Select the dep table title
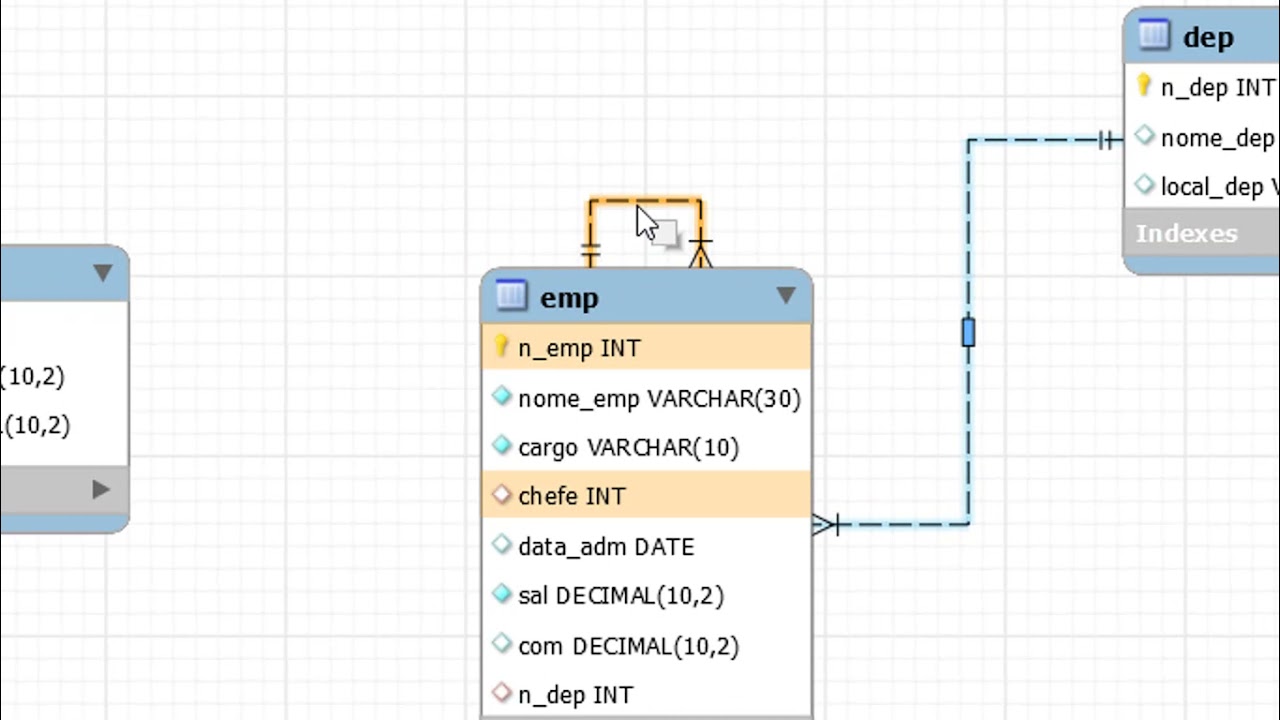This screenshot has width=1280, height=720. pos(1208,37)
